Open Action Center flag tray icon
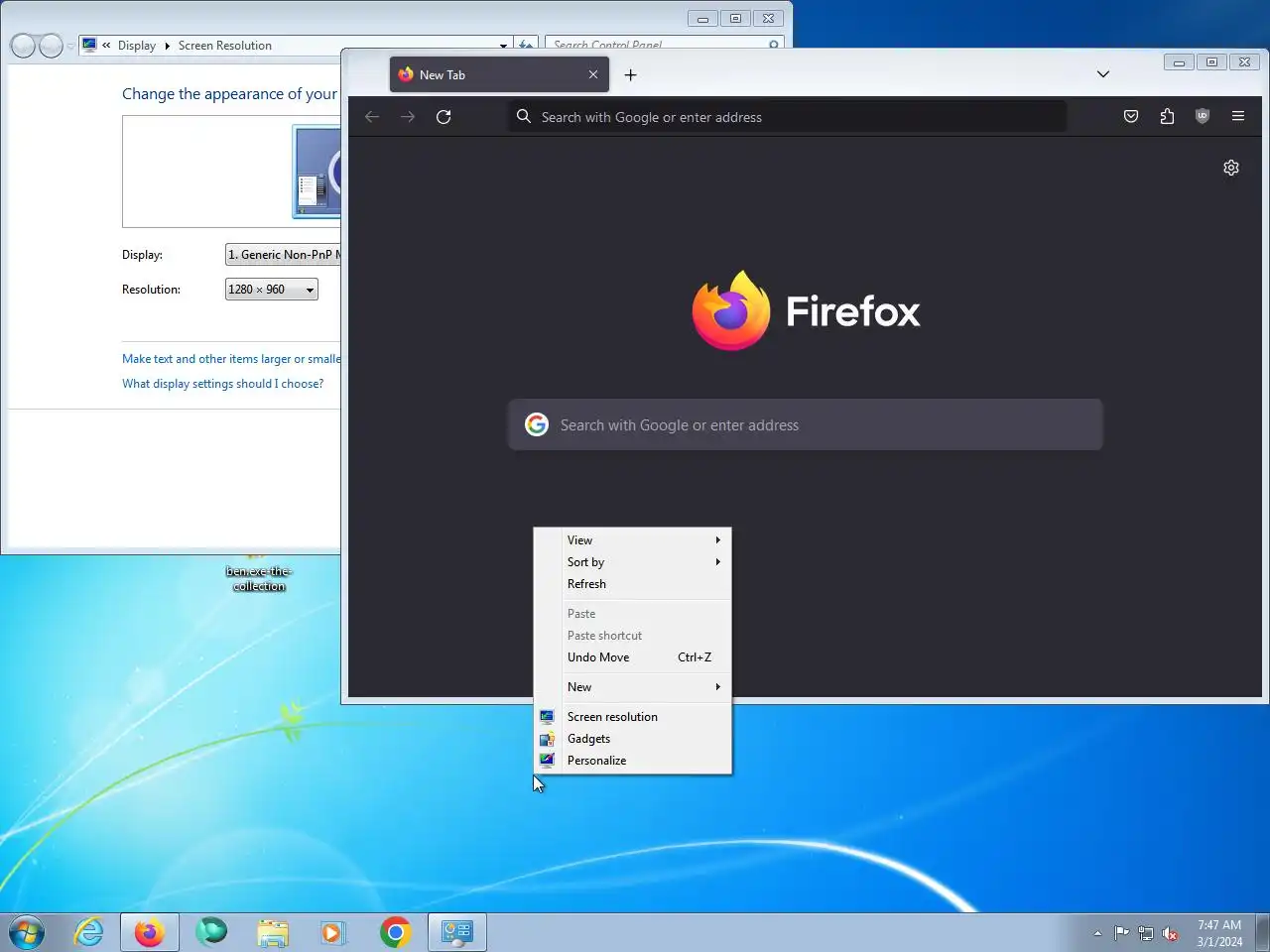Viewport: 1270px width, 952px height. [1121, 933]
